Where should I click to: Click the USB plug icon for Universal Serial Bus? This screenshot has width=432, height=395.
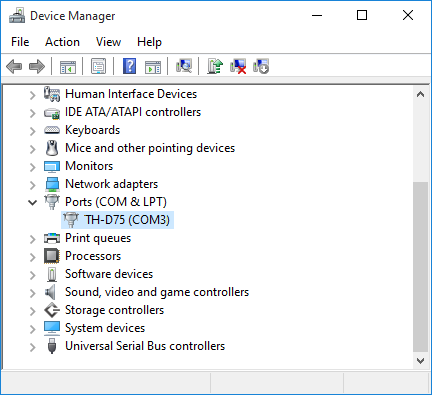(52, 346)
